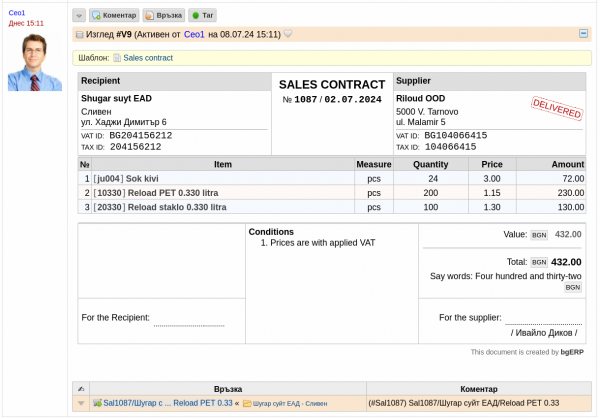Screen dimensions: 600x419
Task: Open the Sok kivi item link
Action: (x=144, y=178)
